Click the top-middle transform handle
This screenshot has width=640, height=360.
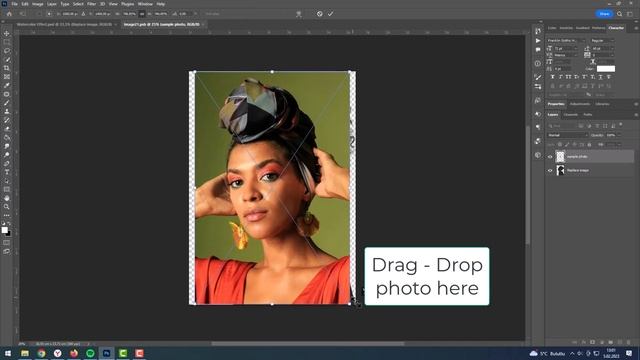[x=272, y=72]
